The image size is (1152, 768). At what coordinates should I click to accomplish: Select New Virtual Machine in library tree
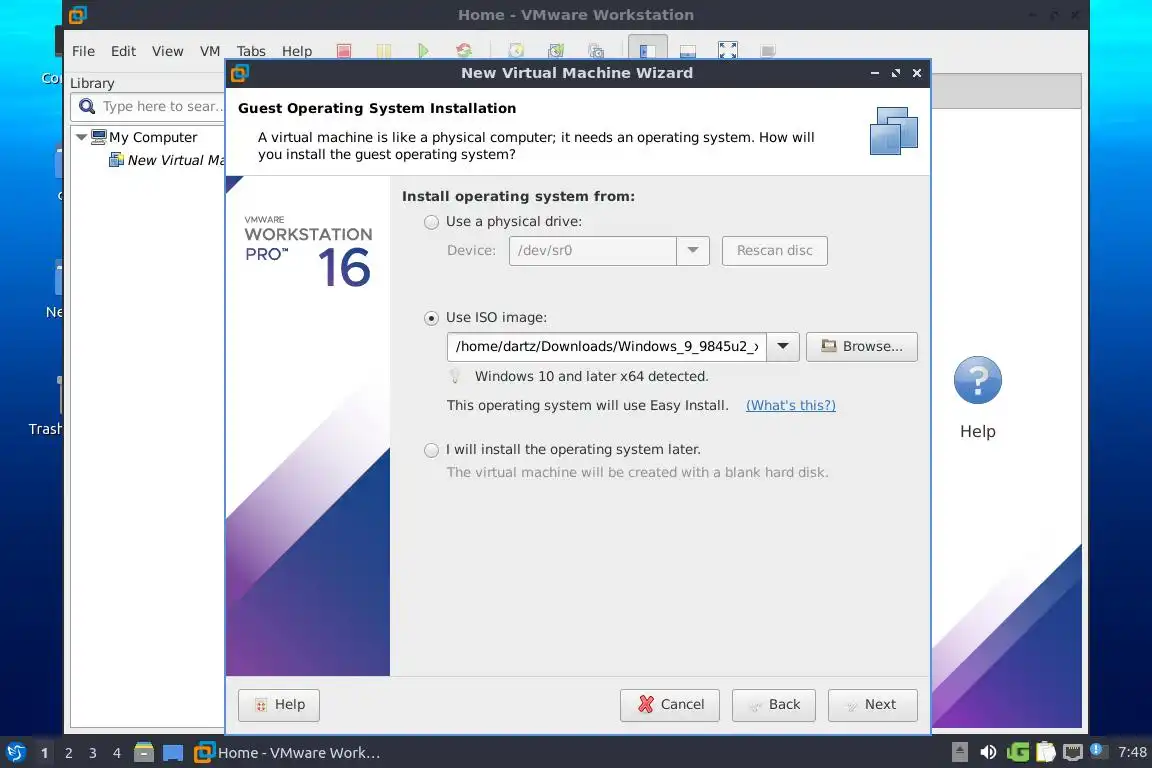click(x=168, y=160)
